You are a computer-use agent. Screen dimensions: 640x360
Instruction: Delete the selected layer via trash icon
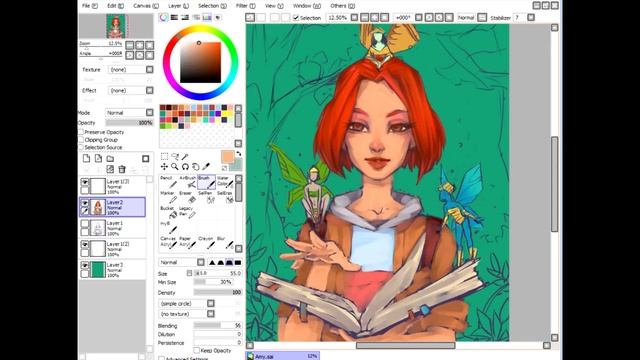(x=122, y=169)
